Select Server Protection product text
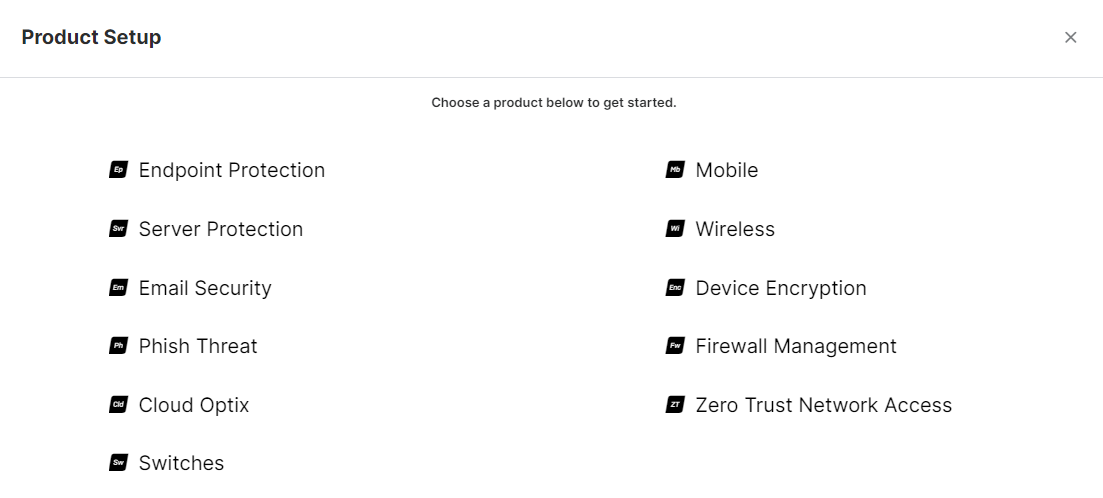Image resolution: width=1103 pixels, height=498 pixels. point(220,229)
